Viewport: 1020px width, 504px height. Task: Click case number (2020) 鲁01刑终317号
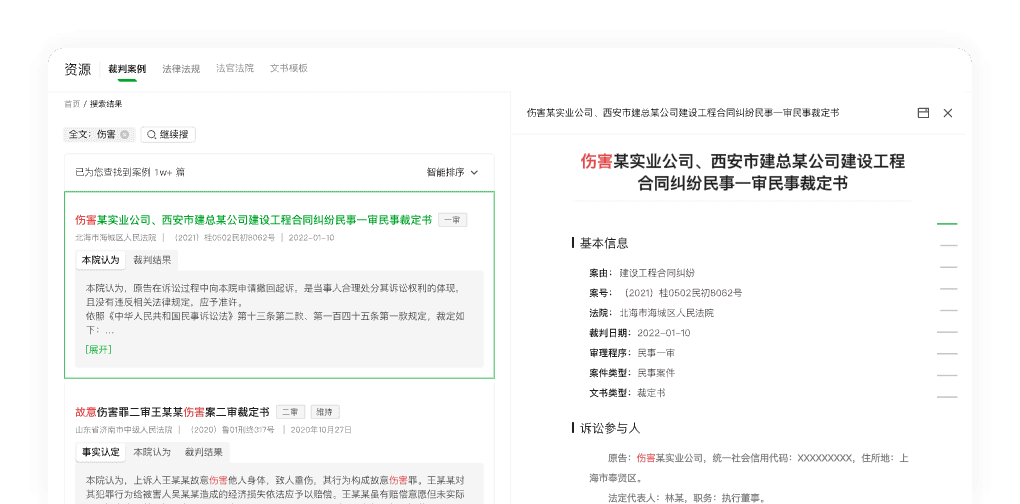pos(232,430)
